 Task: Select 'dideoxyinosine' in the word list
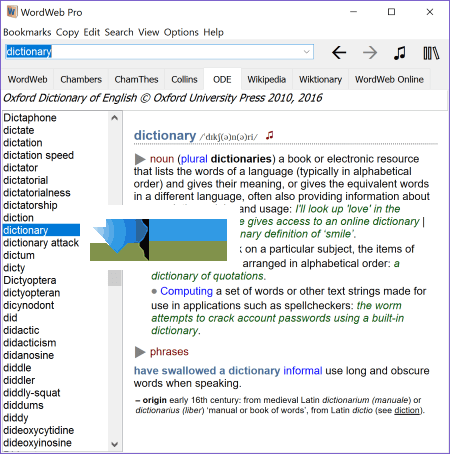coord(37,443)
